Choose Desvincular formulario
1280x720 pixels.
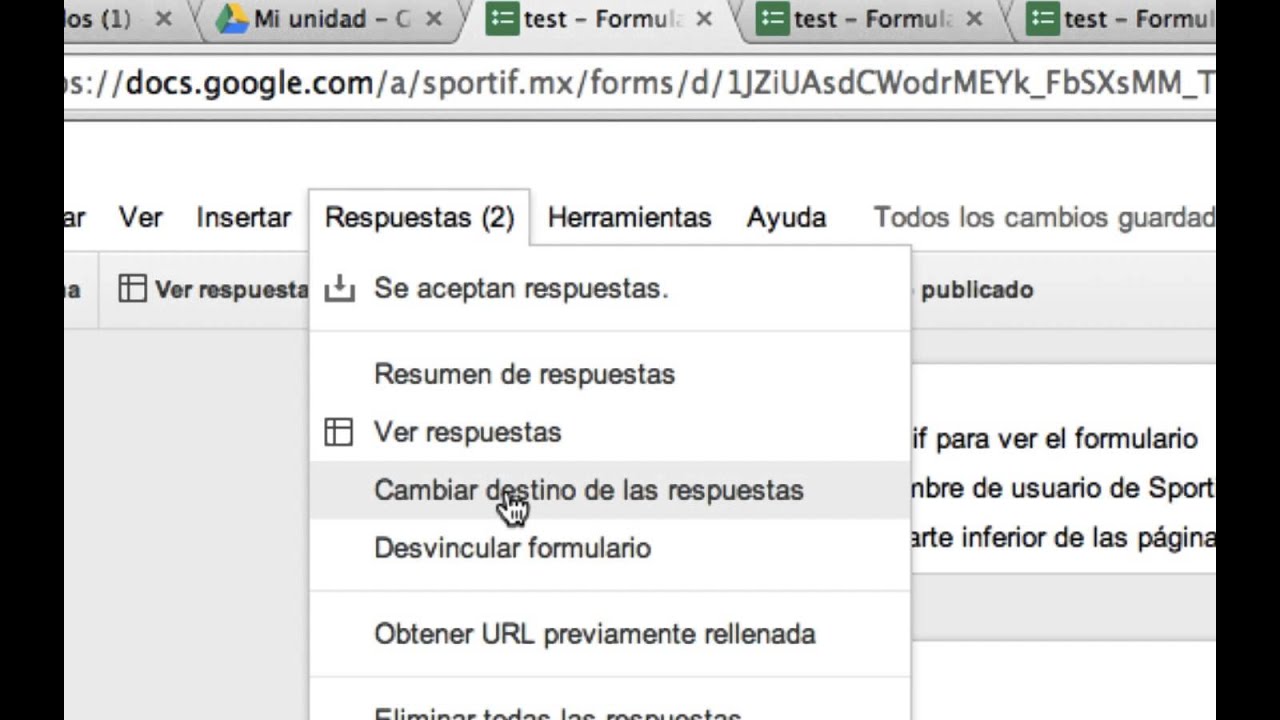(x=610, y=548)
